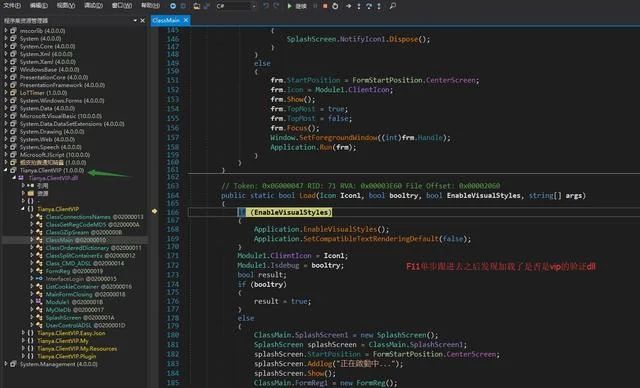This screenshot has width=640, height=388.
Task: Stop debugging with the red square icon
Action: click(325, 6)
